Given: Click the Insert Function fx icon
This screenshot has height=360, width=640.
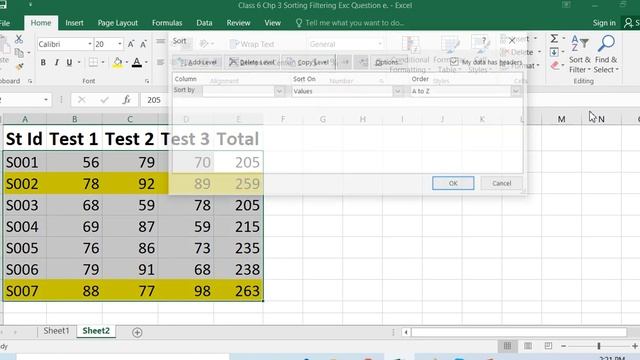Looking at the screenshot, I should tap(127, 100).
